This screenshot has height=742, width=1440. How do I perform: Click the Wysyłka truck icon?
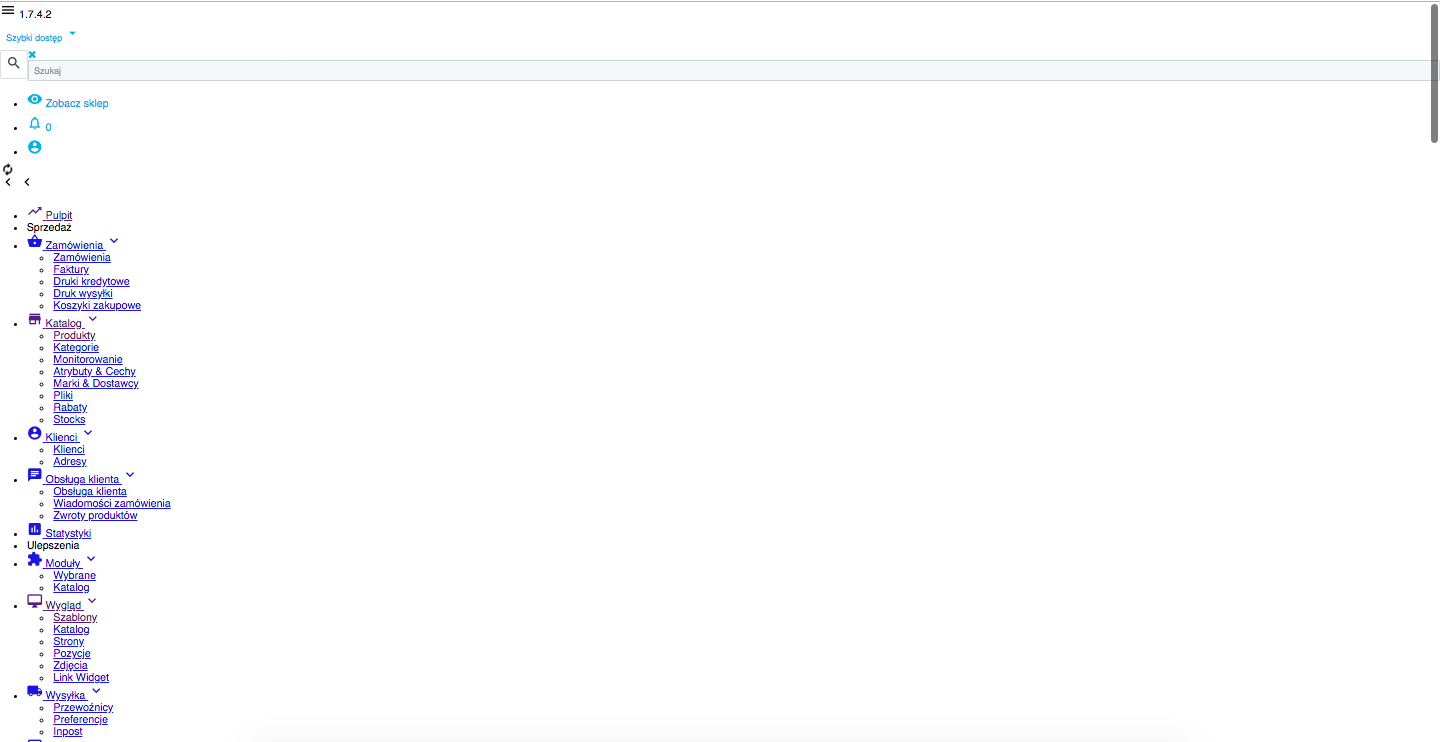coord(35,691)
